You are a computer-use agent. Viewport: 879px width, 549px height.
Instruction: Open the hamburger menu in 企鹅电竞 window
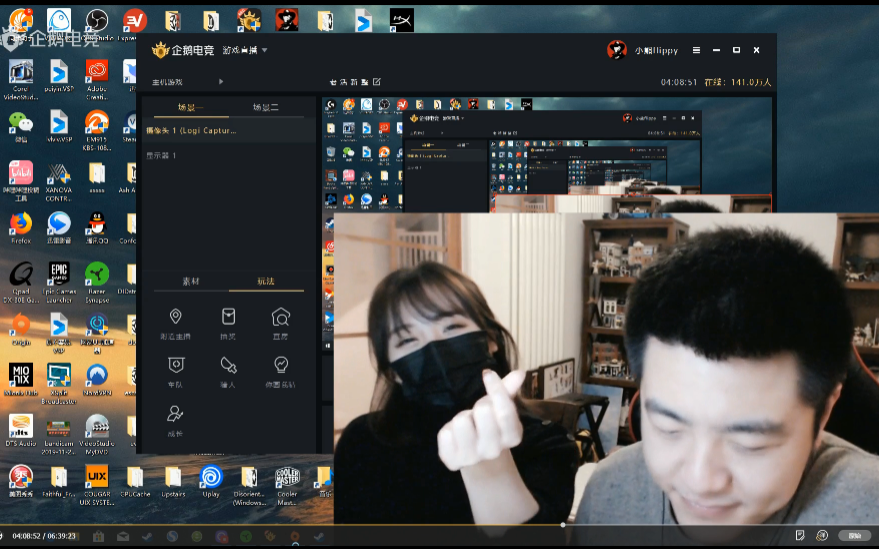(x=696, y=50)
